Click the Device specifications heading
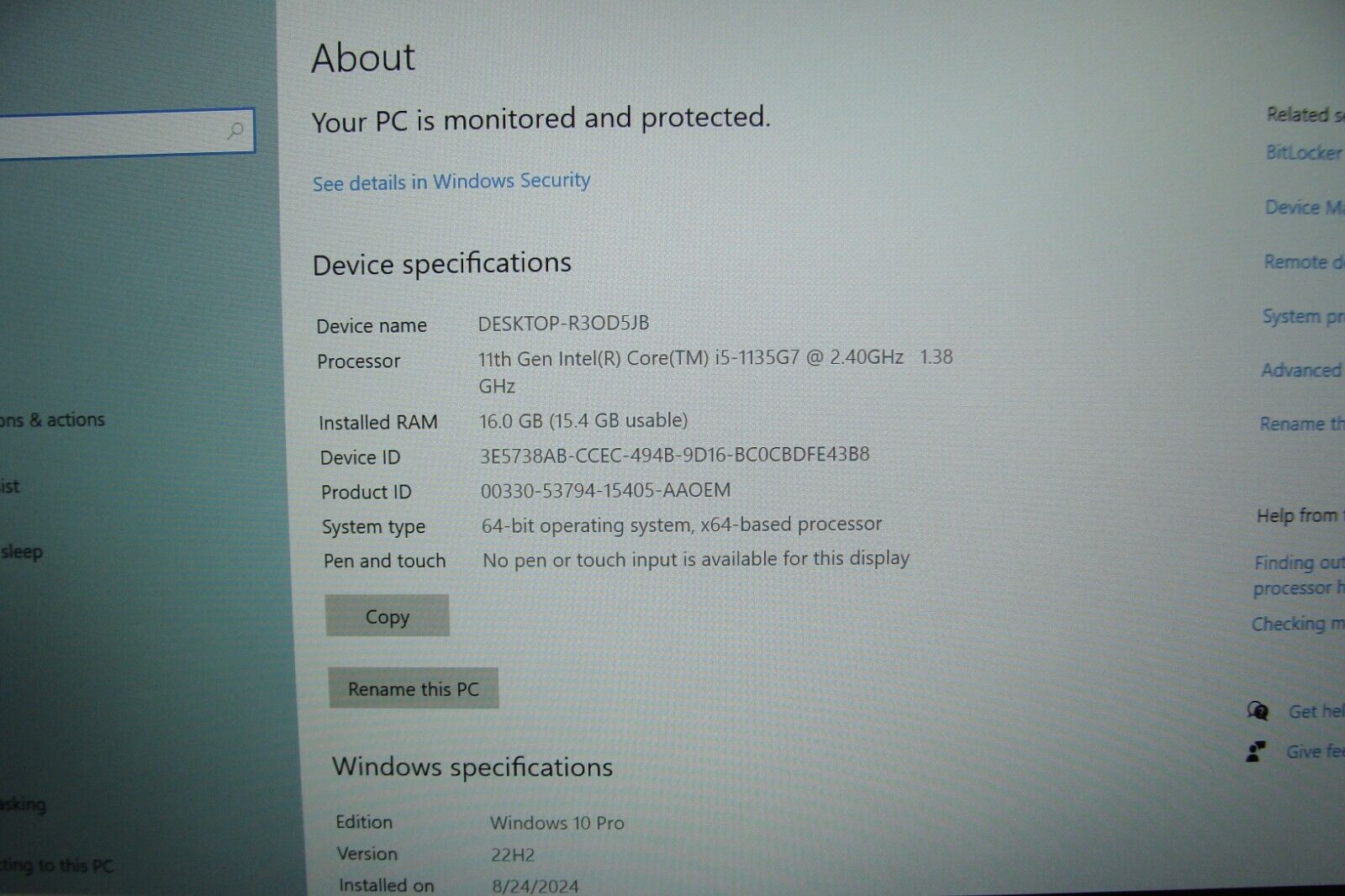The width and height of the screenshot is (1345, 896). (441, 264)
